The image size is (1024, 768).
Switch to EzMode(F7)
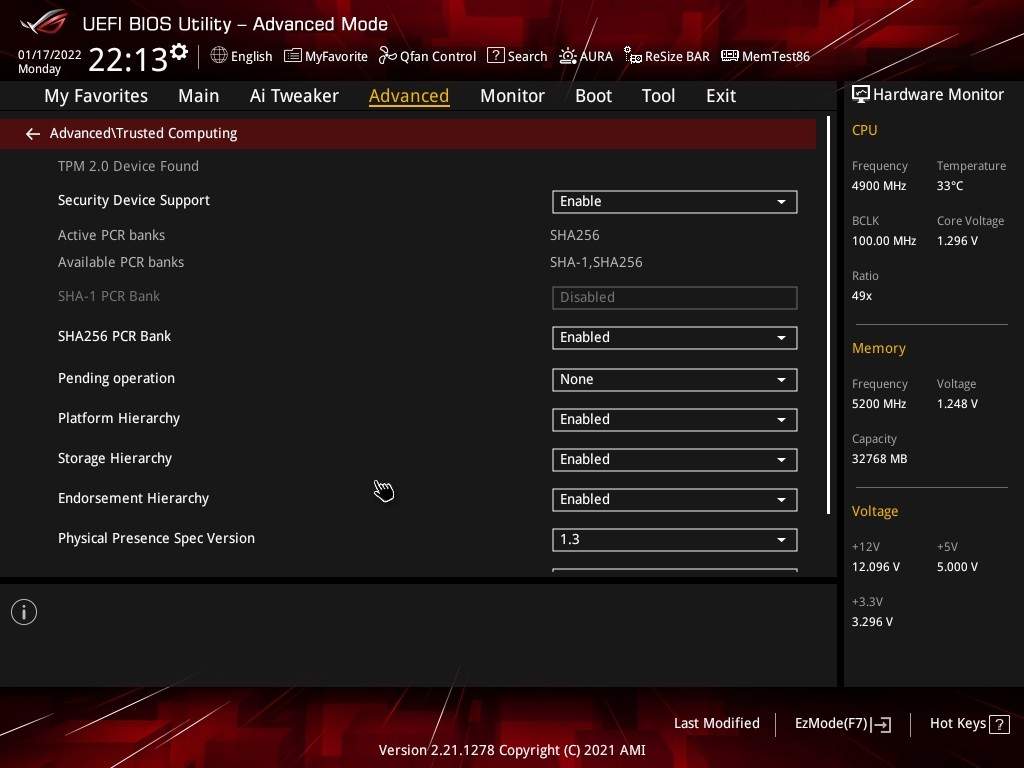842,723
